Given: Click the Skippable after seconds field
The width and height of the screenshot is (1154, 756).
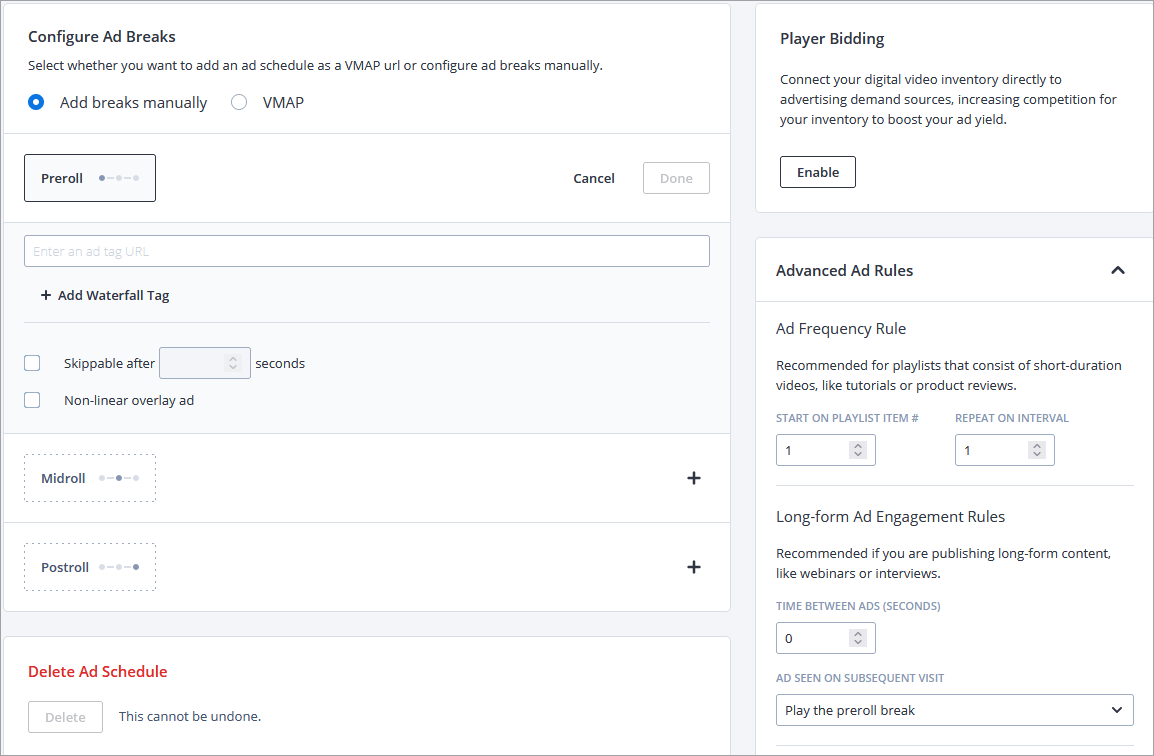Looking at the screenshot, I should point(195,363).
